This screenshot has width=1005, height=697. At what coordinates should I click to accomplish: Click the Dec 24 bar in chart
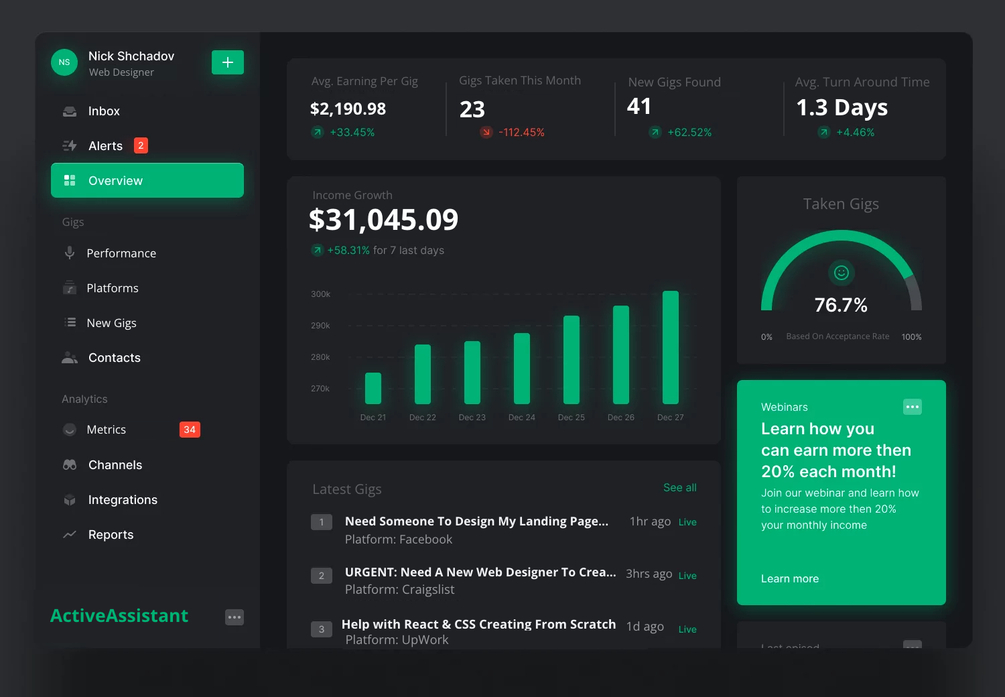point(522,369)
